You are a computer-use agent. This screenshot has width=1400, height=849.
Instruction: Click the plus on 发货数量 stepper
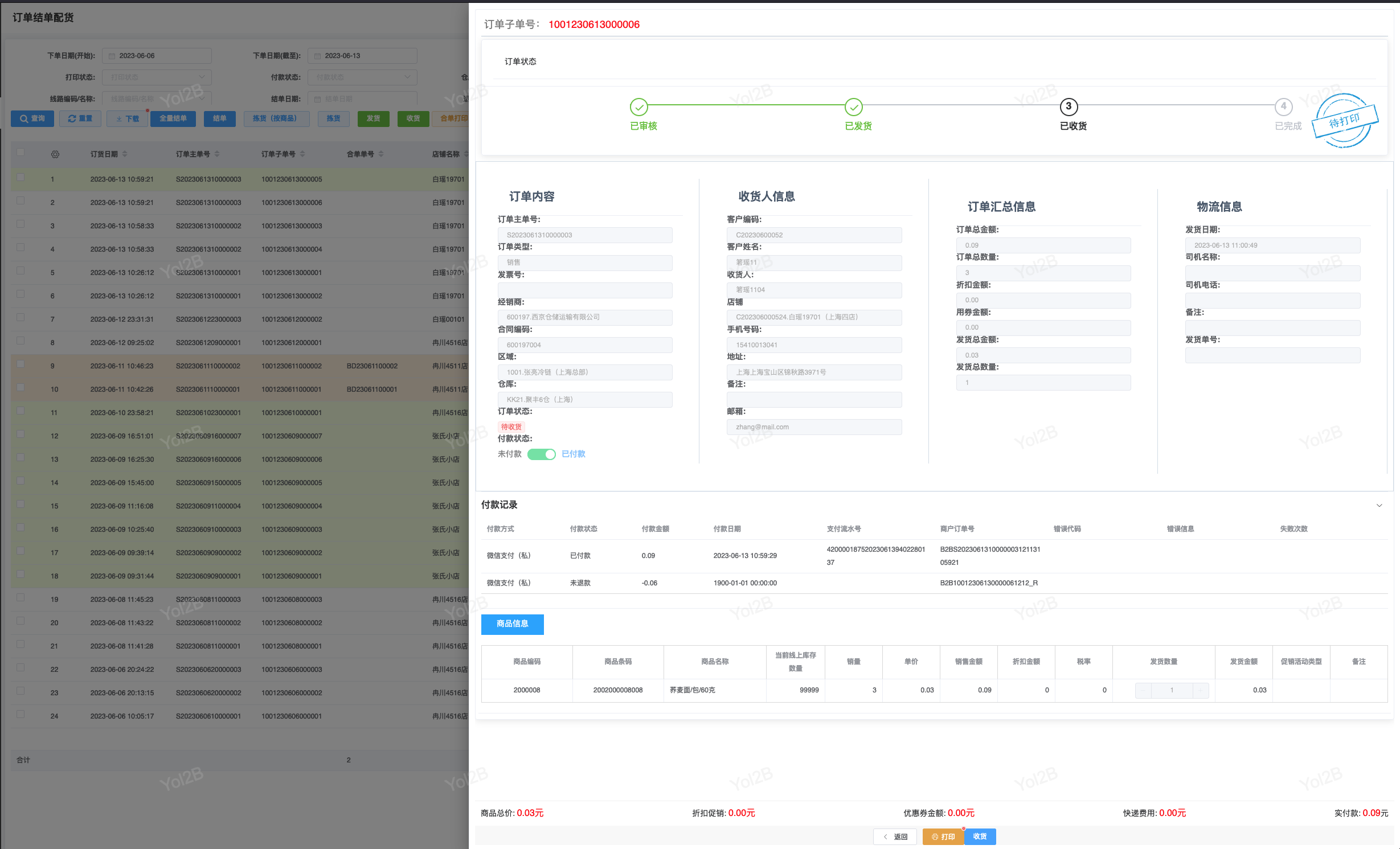[x=1201, y=690]
